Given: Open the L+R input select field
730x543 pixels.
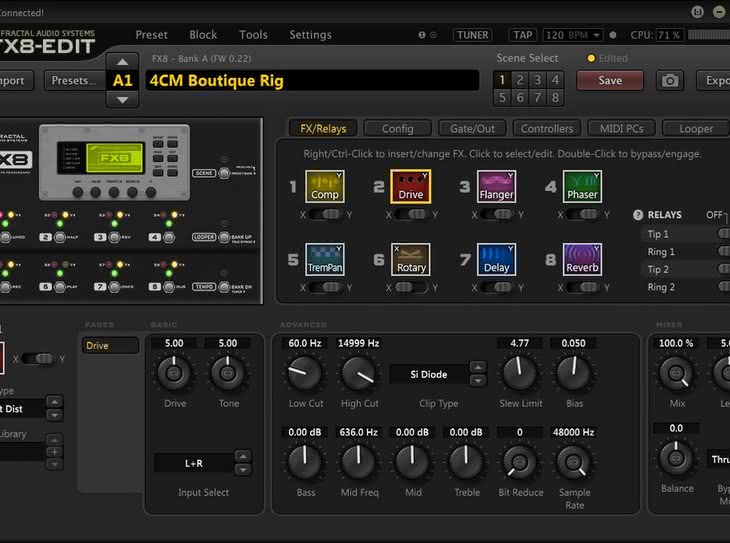Looking at the screenshot, I should (194, 463).
